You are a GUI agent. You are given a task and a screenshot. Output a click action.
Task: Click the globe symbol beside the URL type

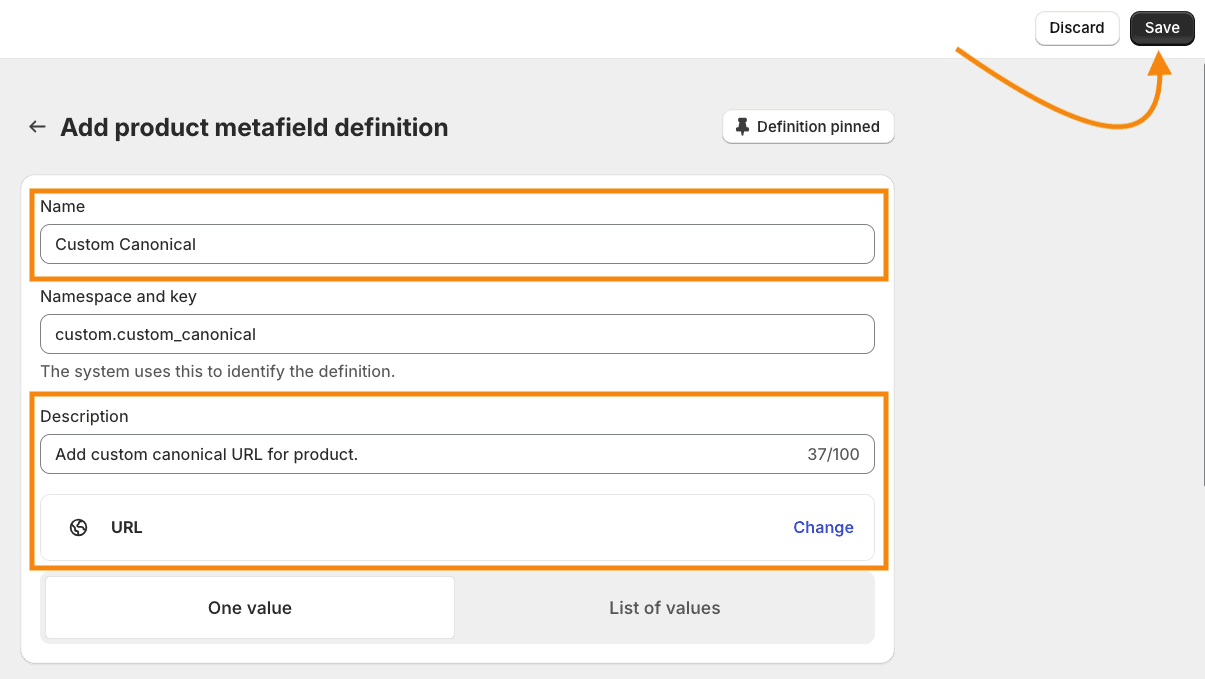click(x=79, y=527)
